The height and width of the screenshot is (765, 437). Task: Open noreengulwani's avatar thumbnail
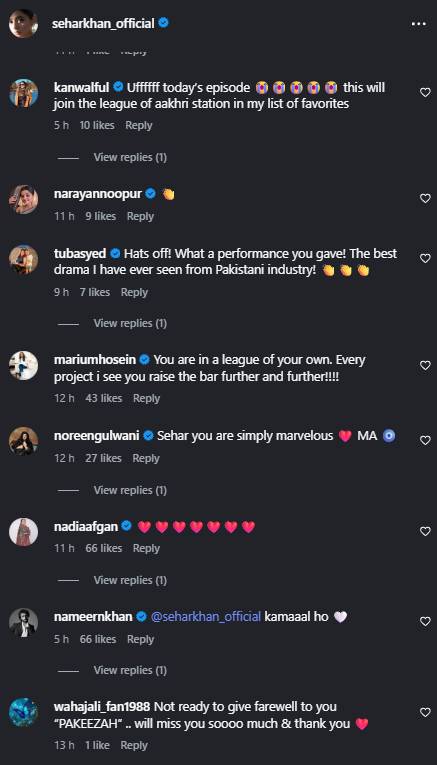[x=23, y=441]
